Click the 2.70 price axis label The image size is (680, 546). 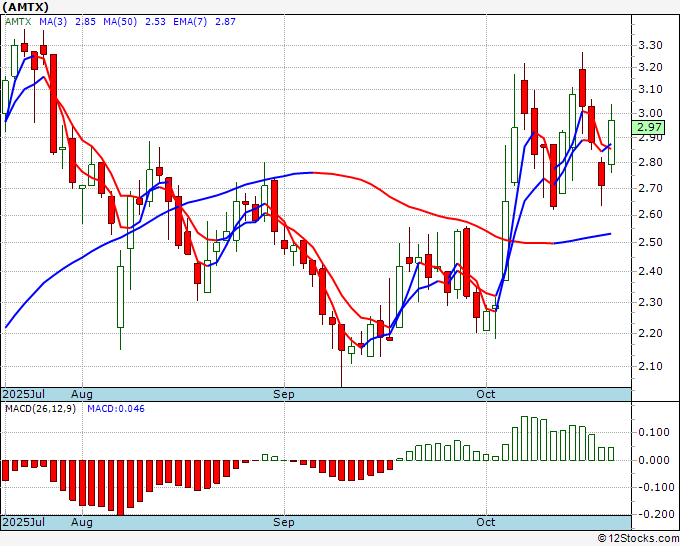(650, 189)
